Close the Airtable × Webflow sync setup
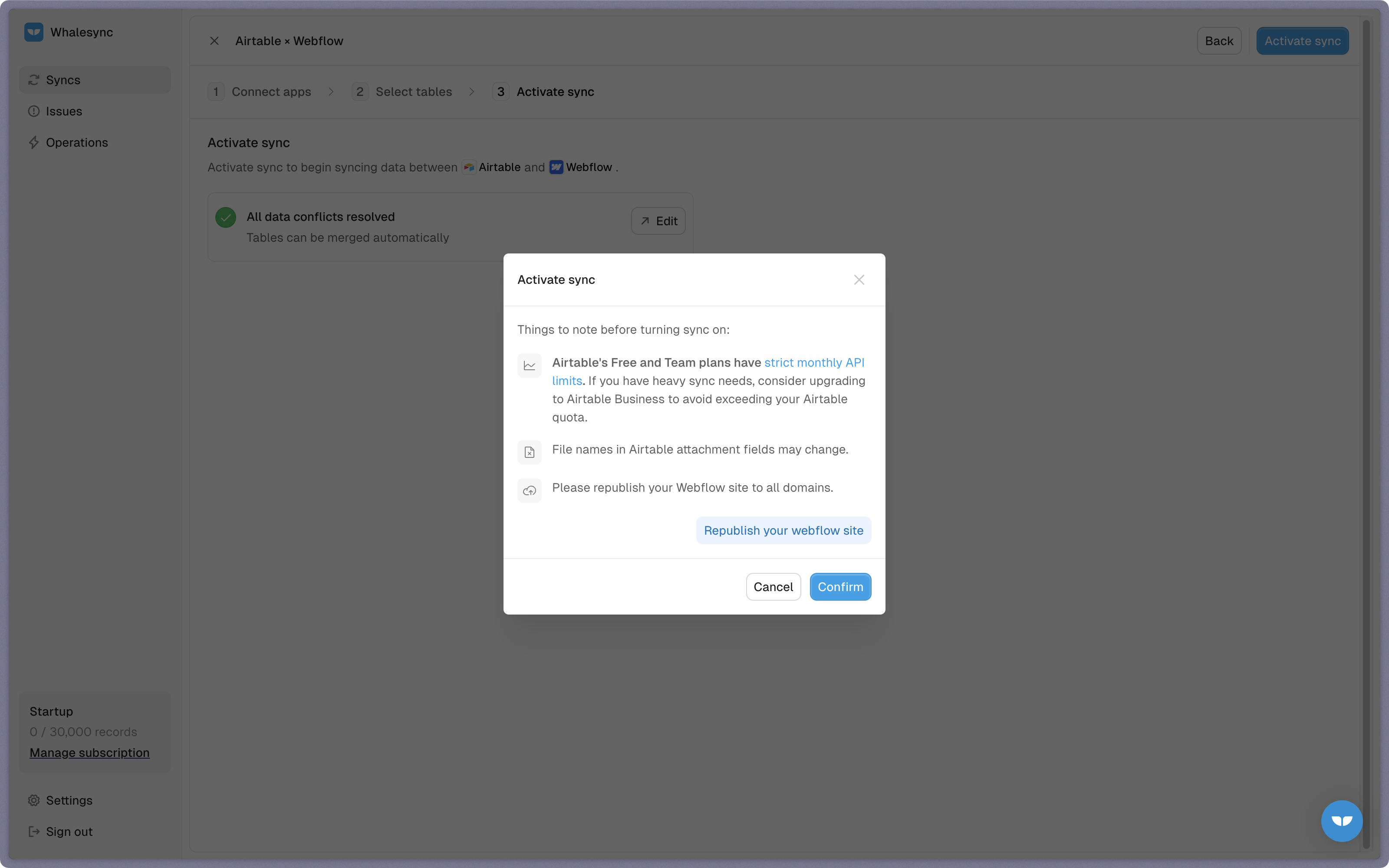The width and height of the screenshot is (1389, 868). pyautogui.click(x=214, y=41)
